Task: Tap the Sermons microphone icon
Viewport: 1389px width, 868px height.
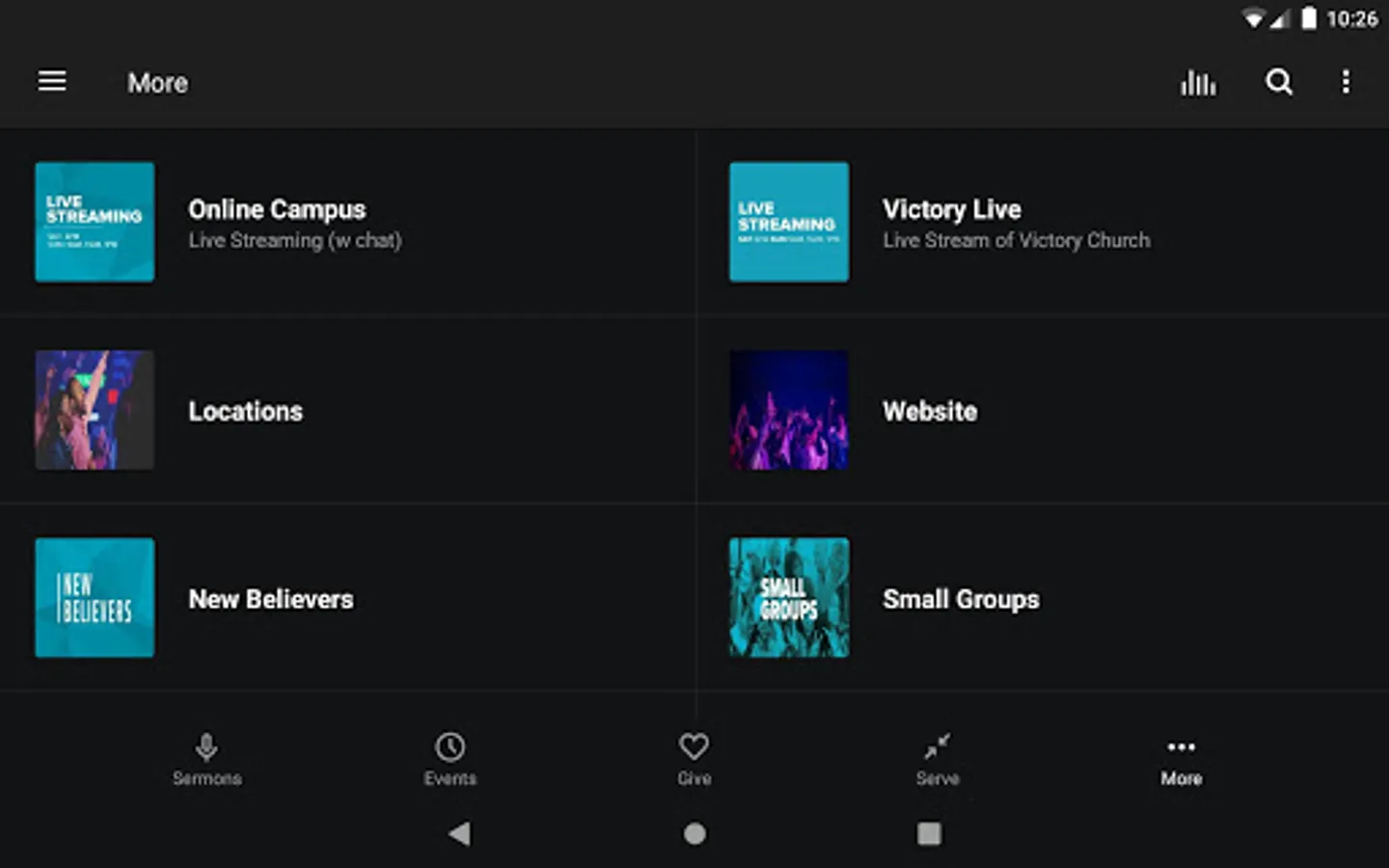Action: click(206, 746)
